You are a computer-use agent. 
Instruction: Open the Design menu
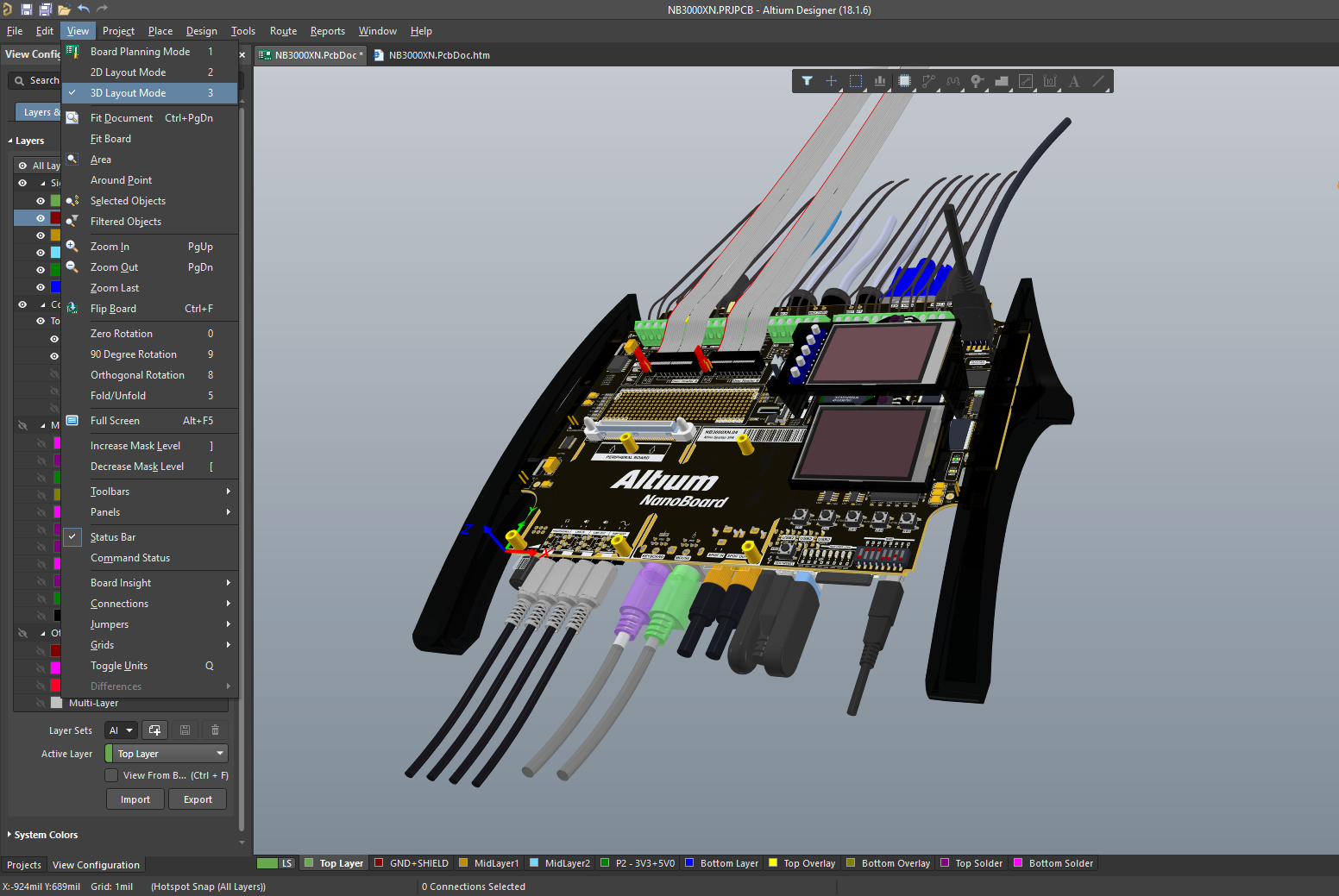pyautogui.click(x=202, y=31)
